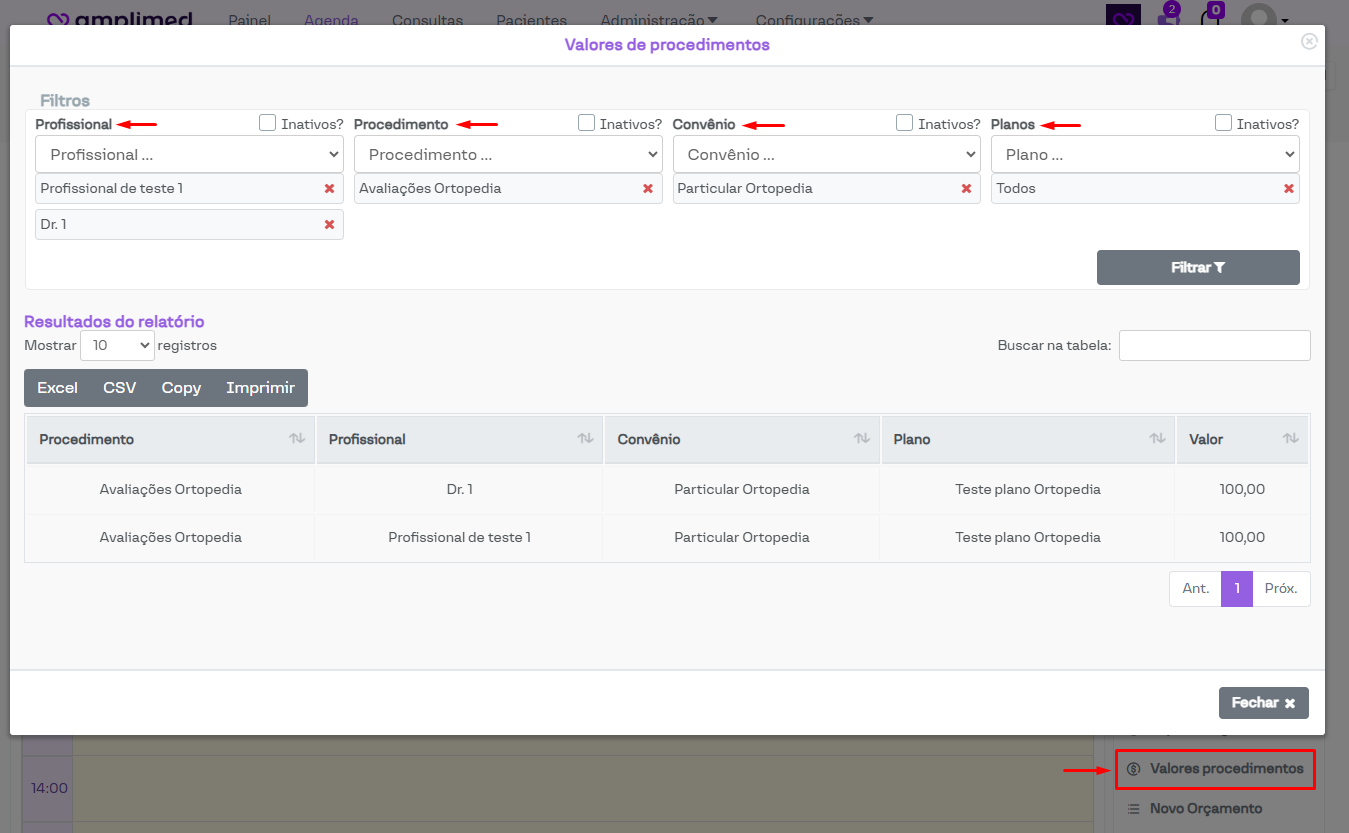This screenshot has width=1349, height=833.
Task: Remove 'Particular Ortopedia' convênio tag
Action: coord(966,189)
